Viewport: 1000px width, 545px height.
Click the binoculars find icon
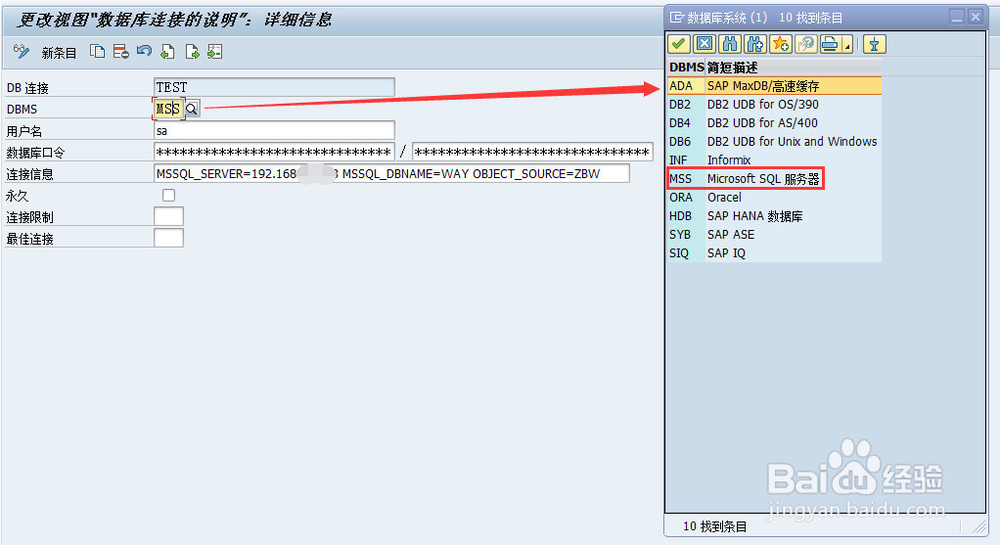coord(730,44)
